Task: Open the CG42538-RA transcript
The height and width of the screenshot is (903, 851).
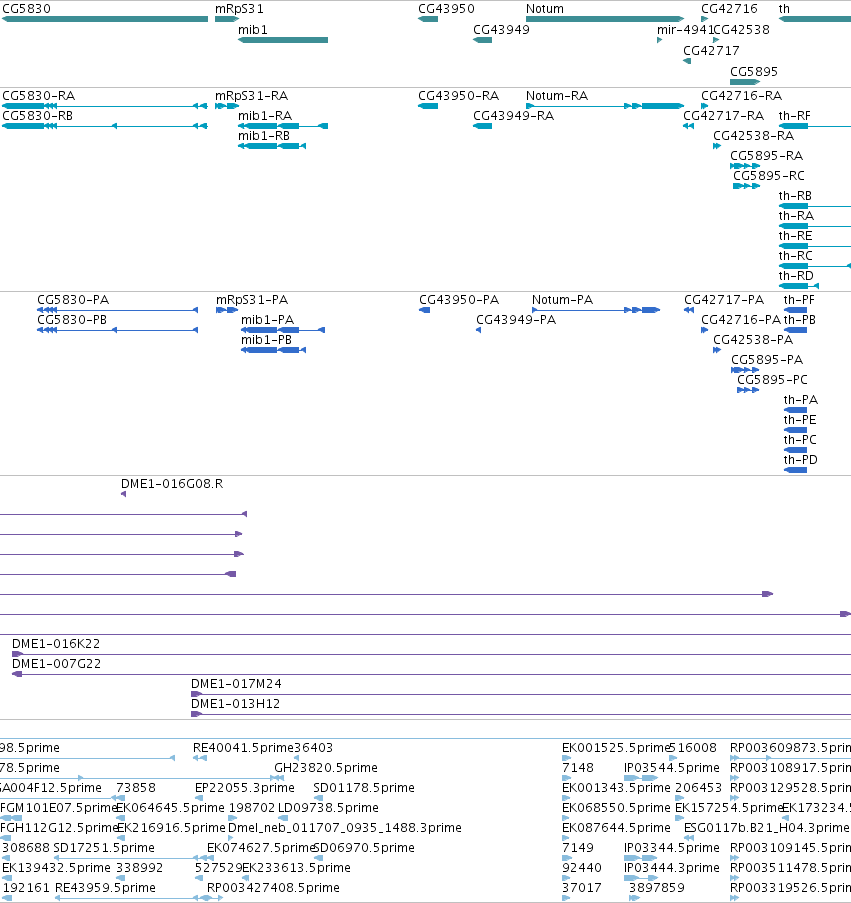Action: tap(717, 146)
